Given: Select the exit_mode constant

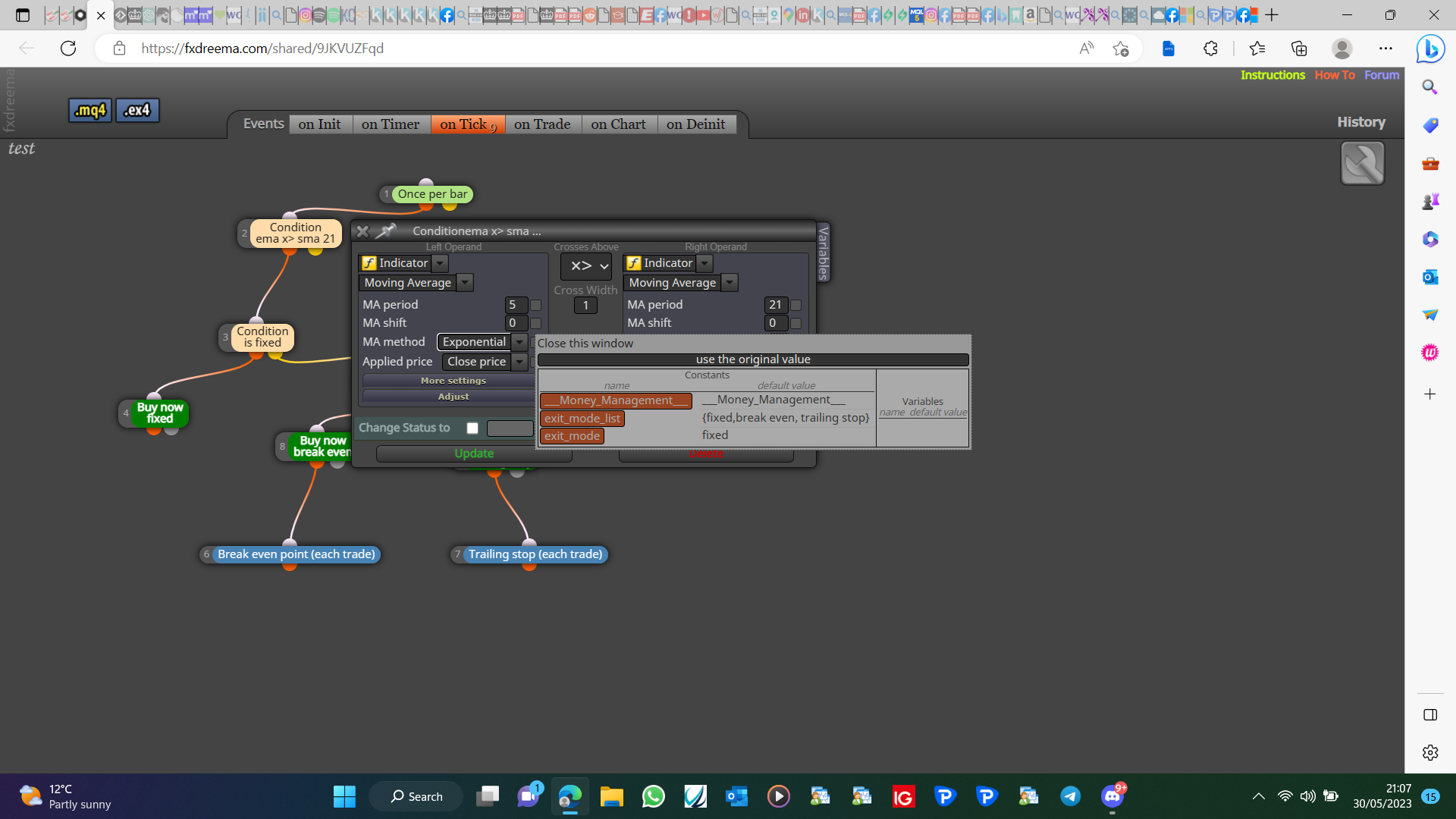Looking at the screenshot, I should pos(572,436).
